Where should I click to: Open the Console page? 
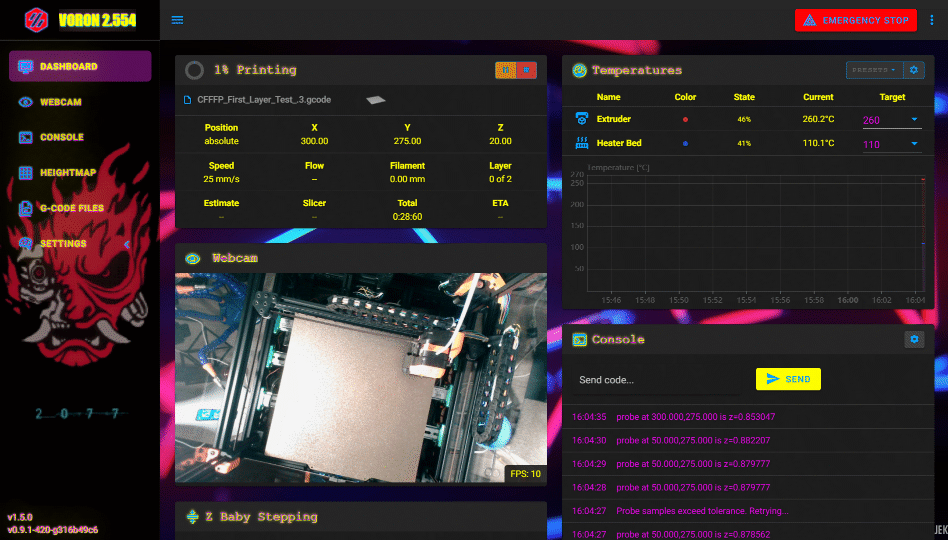tap(80, 137)
